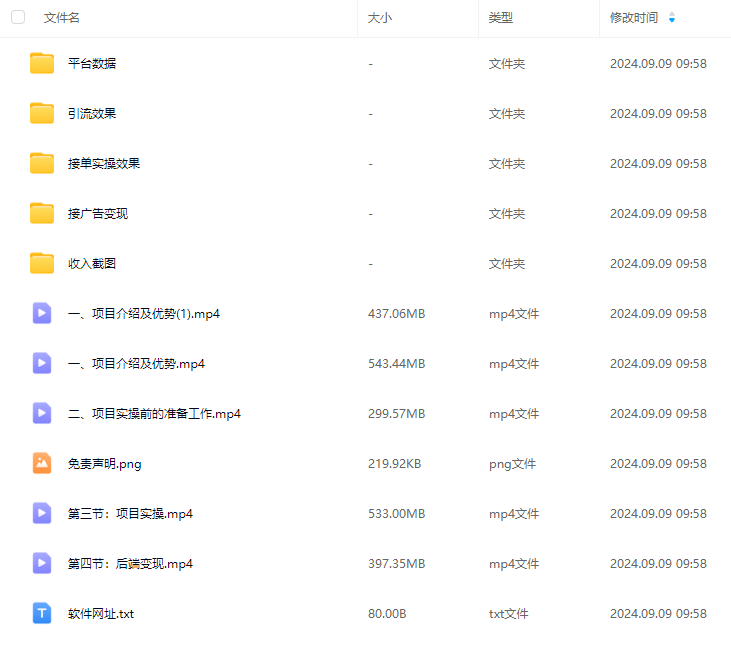Sort the list by 类型 column header
Screen dimensions: 731x646
501,18
